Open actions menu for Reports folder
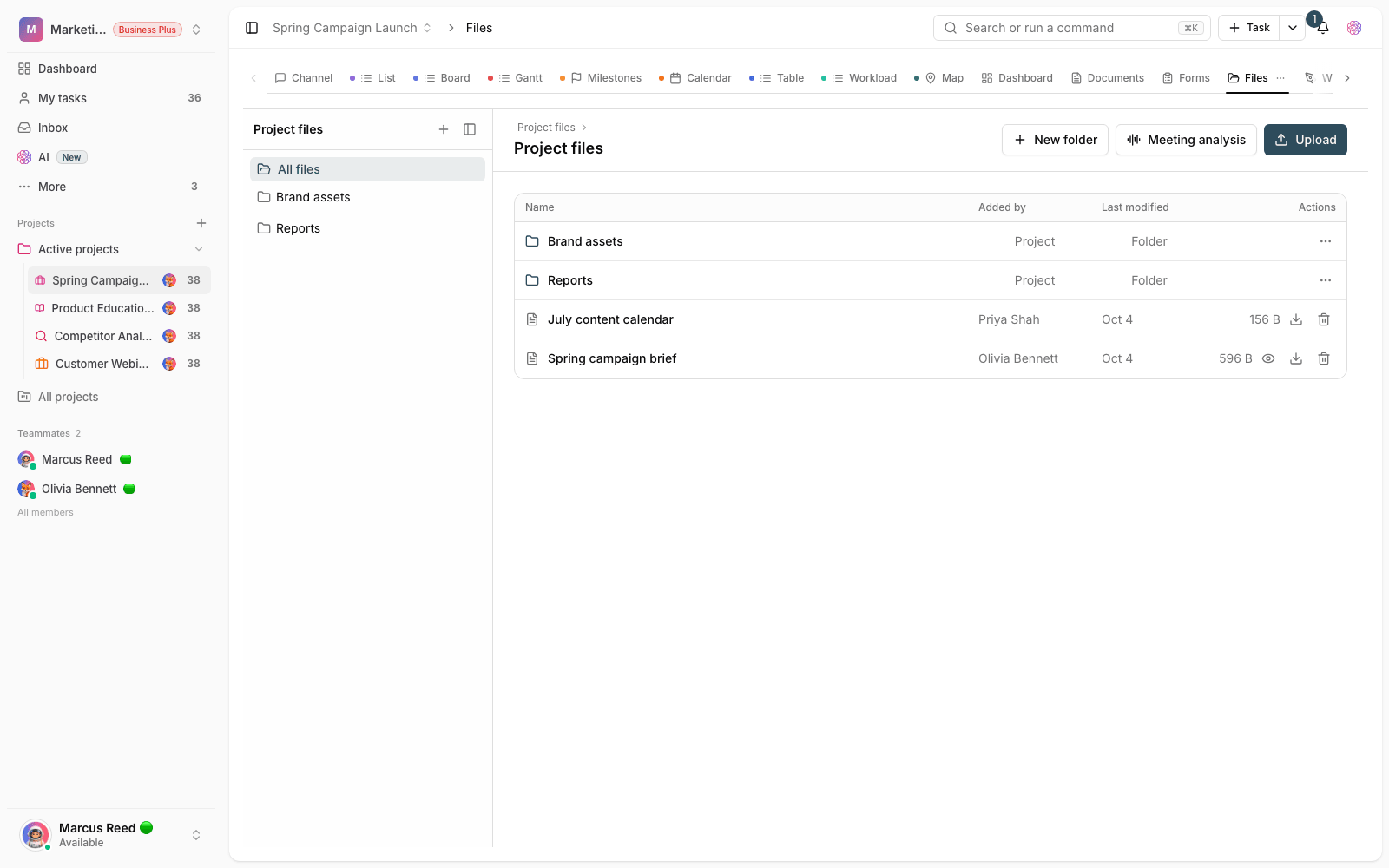Viewport: 1389px width, 868px height. 1326,280
